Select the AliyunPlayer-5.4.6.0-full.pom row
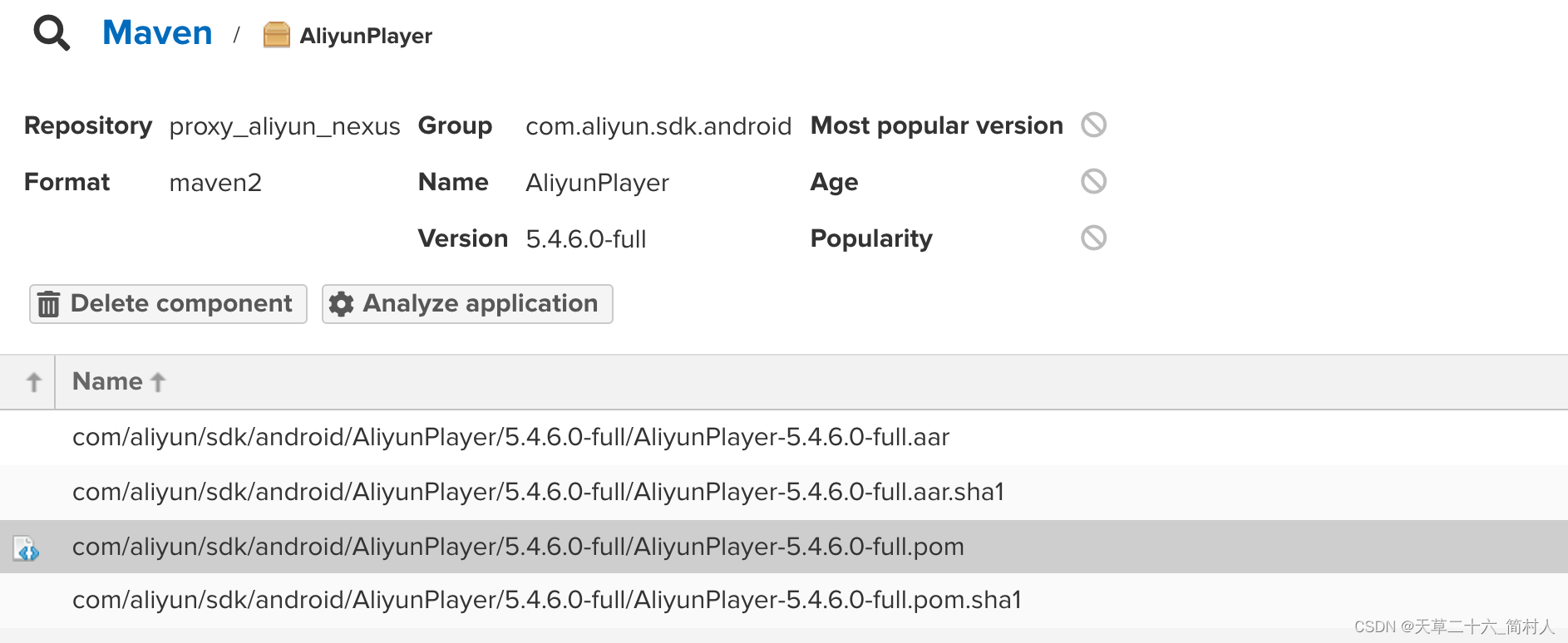The height and width of the screenshot is (643, 1568). pyautogui.click(x=784, y=547)
